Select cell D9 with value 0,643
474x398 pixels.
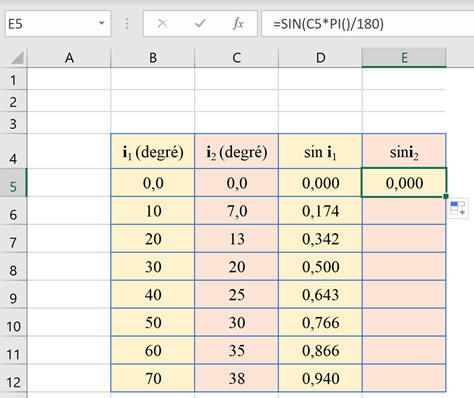(320, 294)
